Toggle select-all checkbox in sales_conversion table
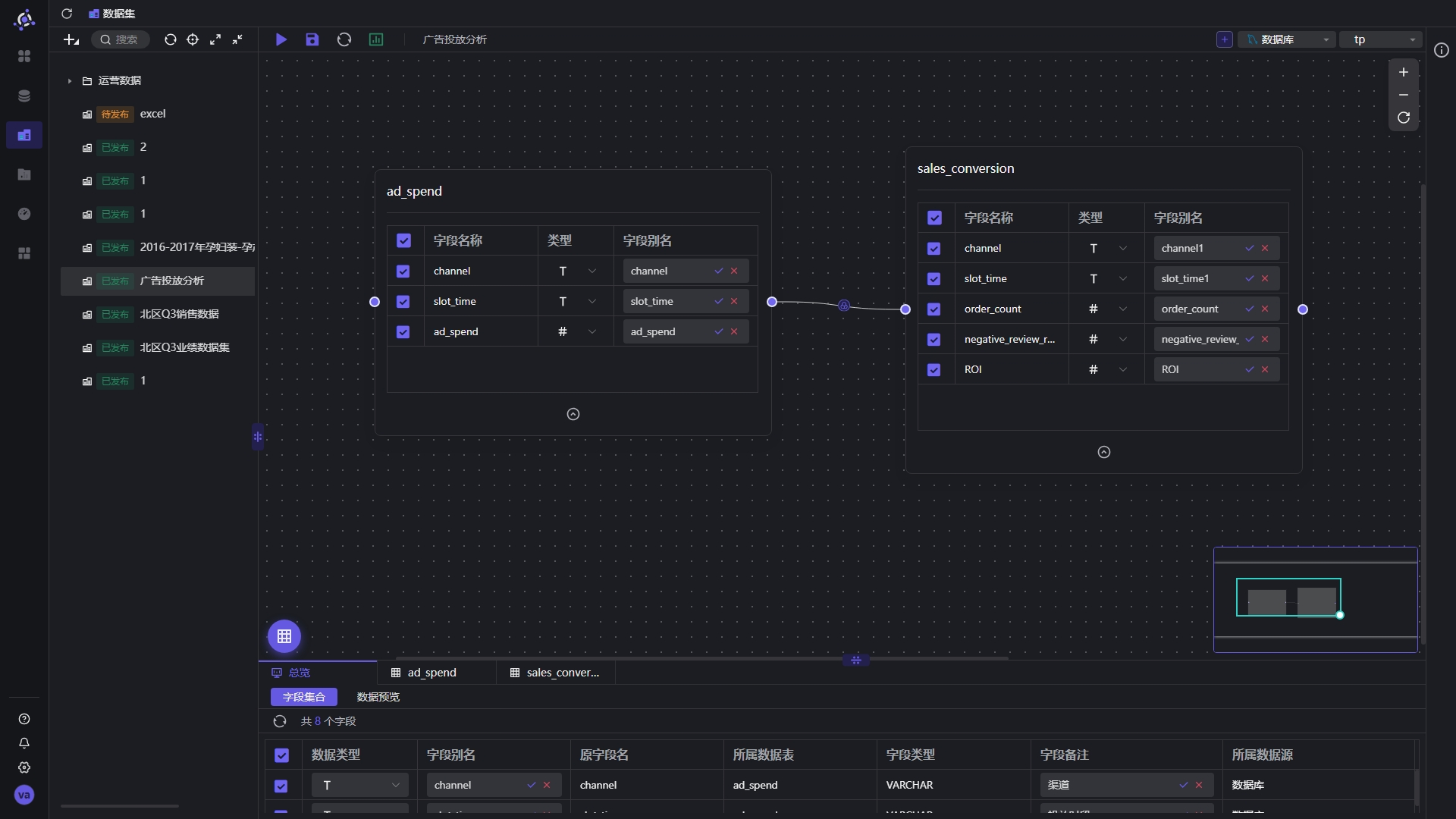The image size is (1456, 819). pyautogui.click(x=934, y=218)
